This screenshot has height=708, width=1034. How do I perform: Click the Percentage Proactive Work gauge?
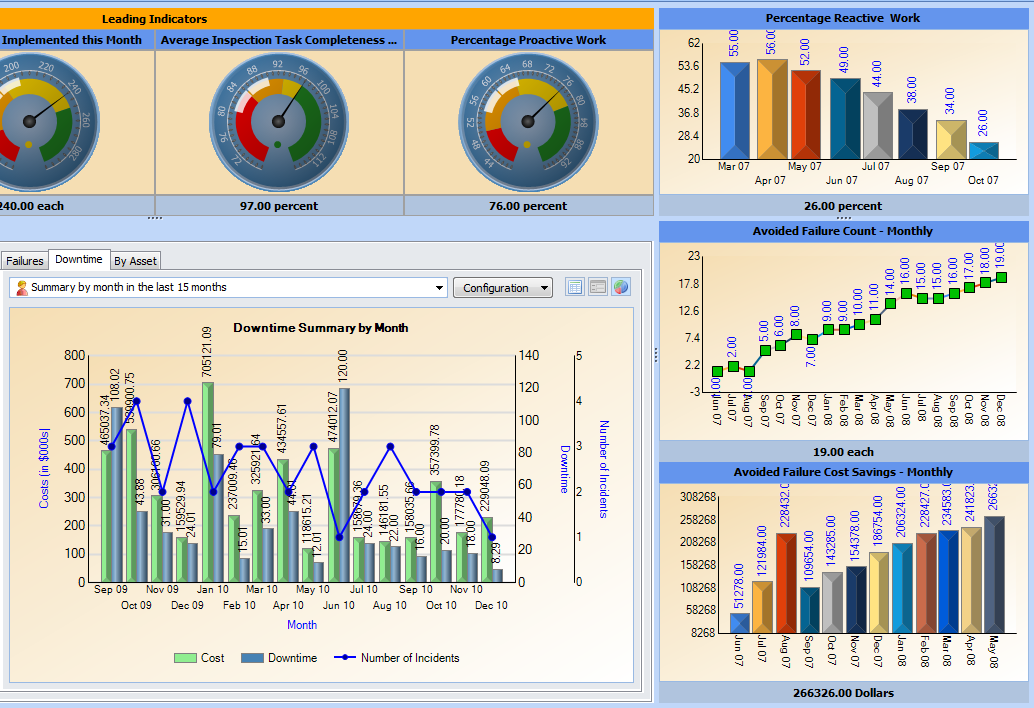[x=528, y=122]
